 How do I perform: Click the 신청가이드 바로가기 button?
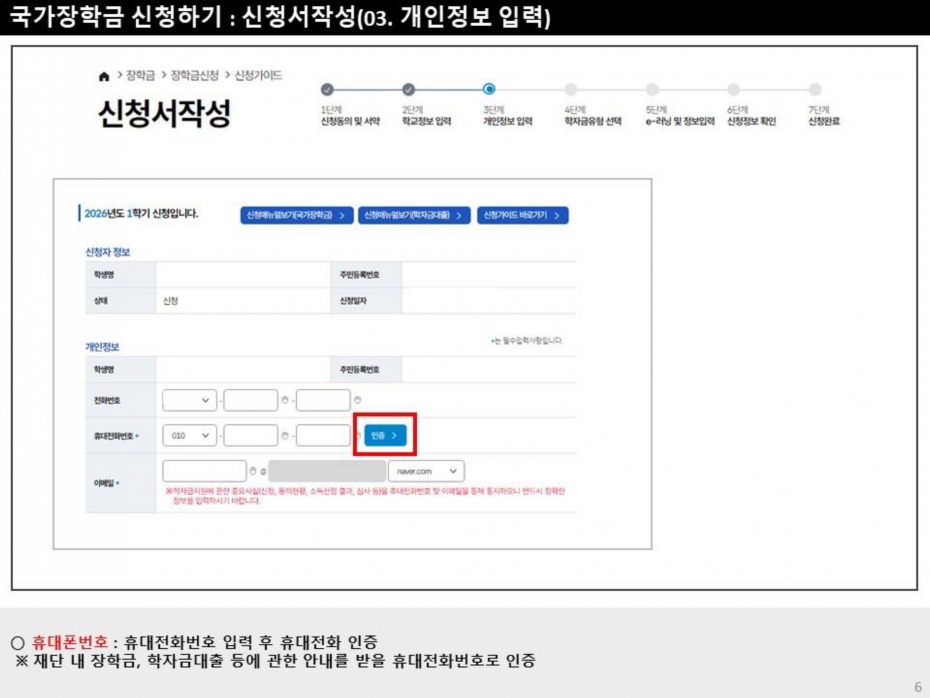tap(522, 215)
